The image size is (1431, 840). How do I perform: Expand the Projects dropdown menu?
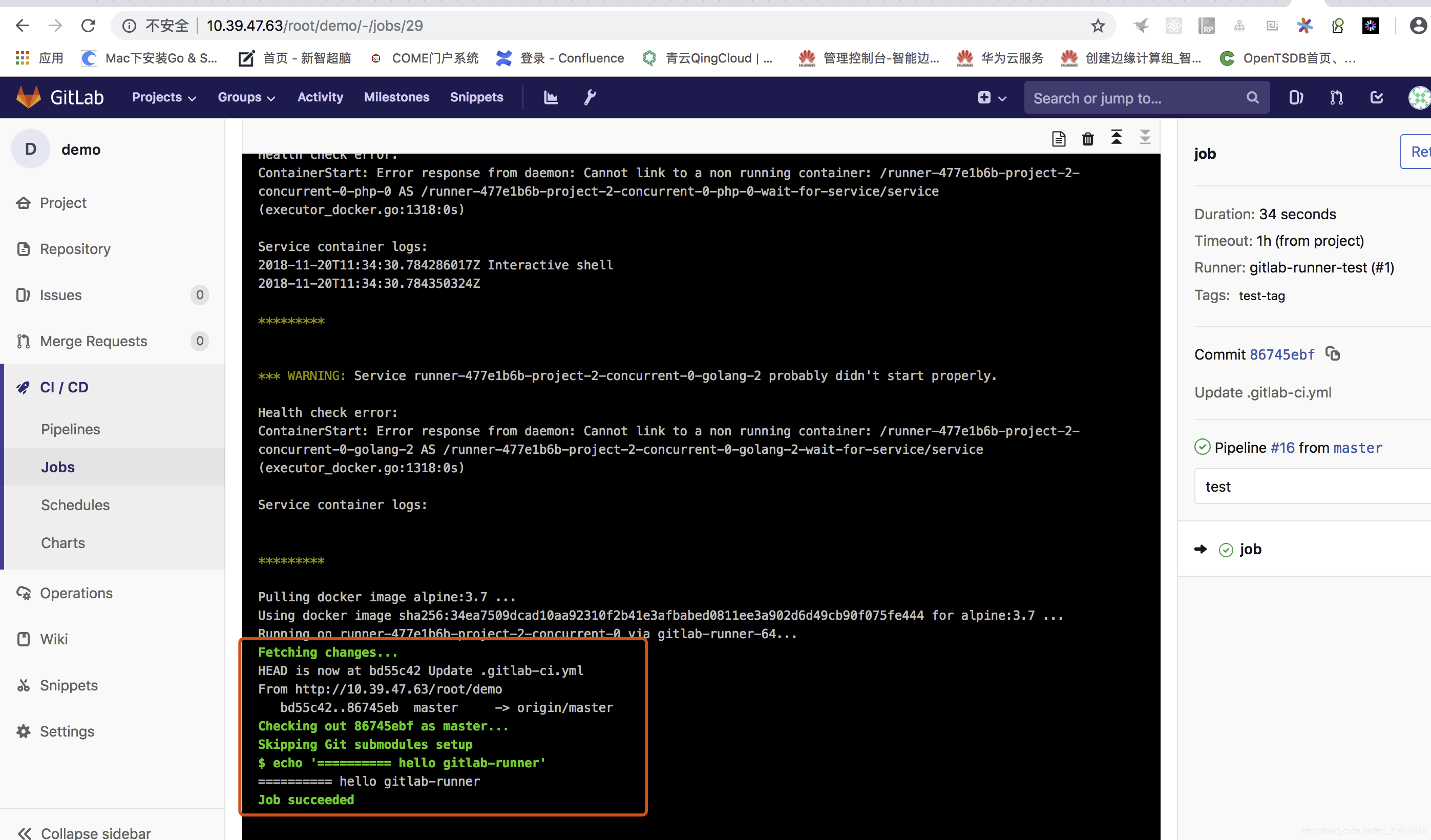tap(163, 97)
